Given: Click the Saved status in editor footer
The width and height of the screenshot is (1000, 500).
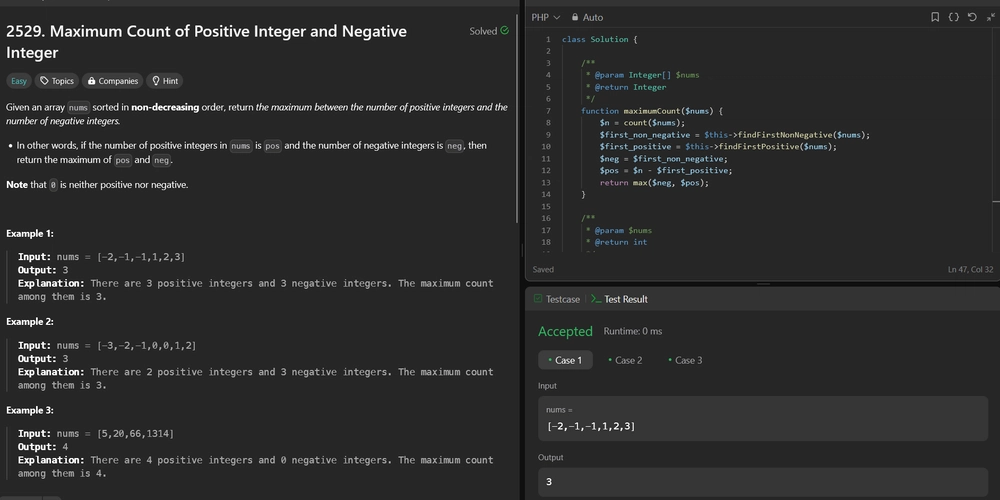Looking at the screenshot, I should coord(543,270).
